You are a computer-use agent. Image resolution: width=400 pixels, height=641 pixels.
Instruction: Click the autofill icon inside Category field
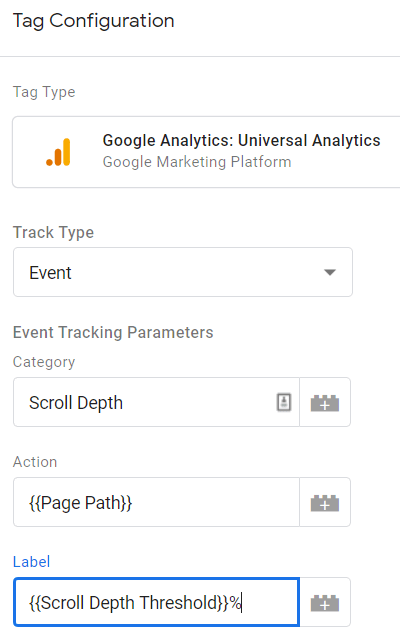point(284,402)
